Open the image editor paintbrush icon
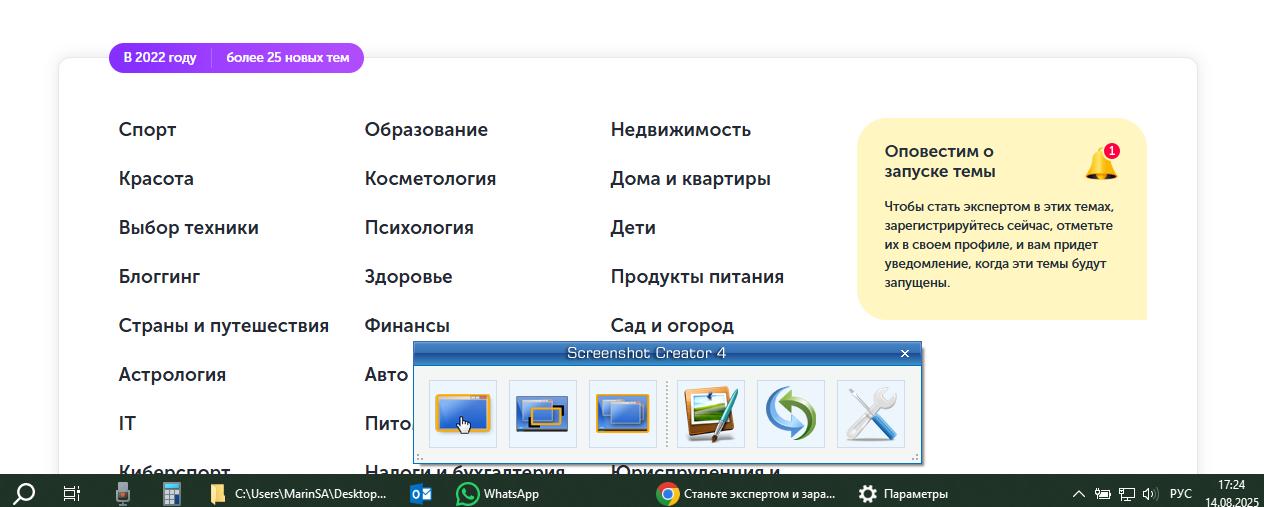Viewport: 1264px width, 507px height. pyautogui.click(x=711, y=413)
